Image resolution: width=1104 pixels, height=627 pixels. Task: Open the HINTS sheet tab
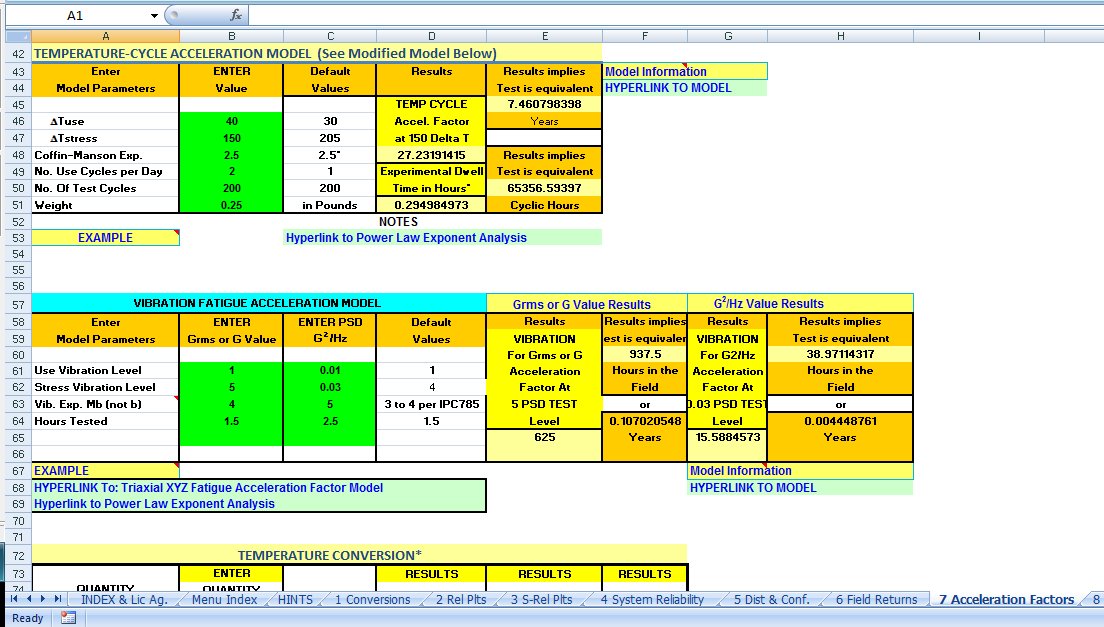[x=295, y=600]
